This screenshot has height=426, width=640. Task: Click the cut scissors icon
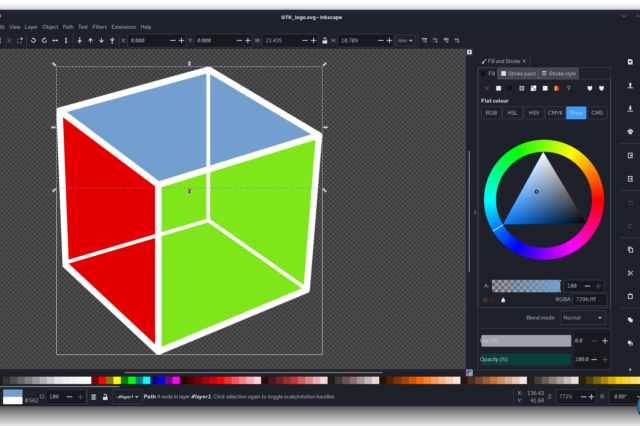[x=630, y=273]
